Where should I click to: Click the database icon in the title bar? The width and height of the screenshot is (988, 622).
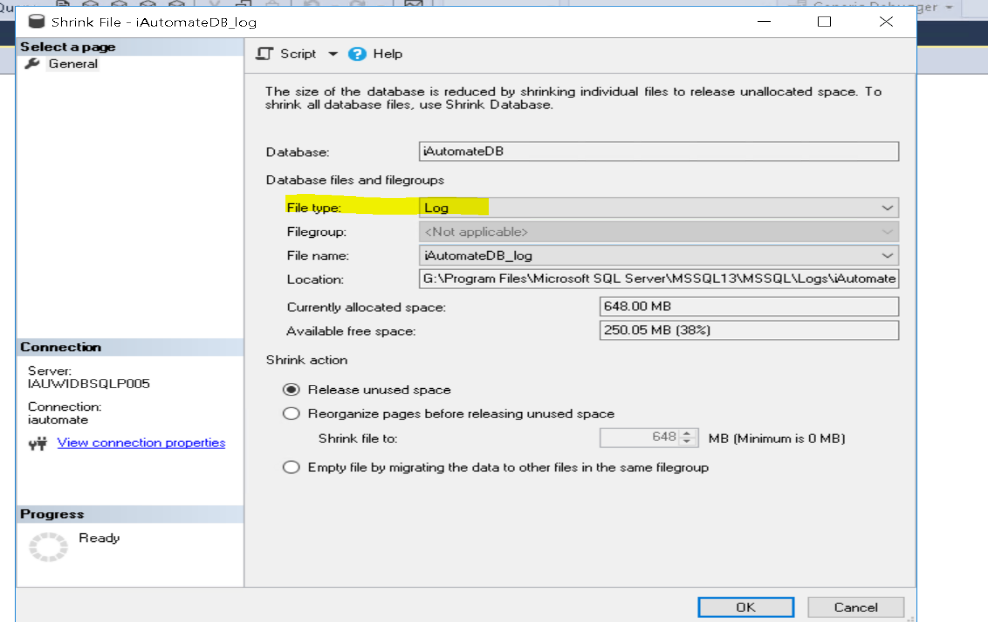pyautogui.click(x=37, y=21)
